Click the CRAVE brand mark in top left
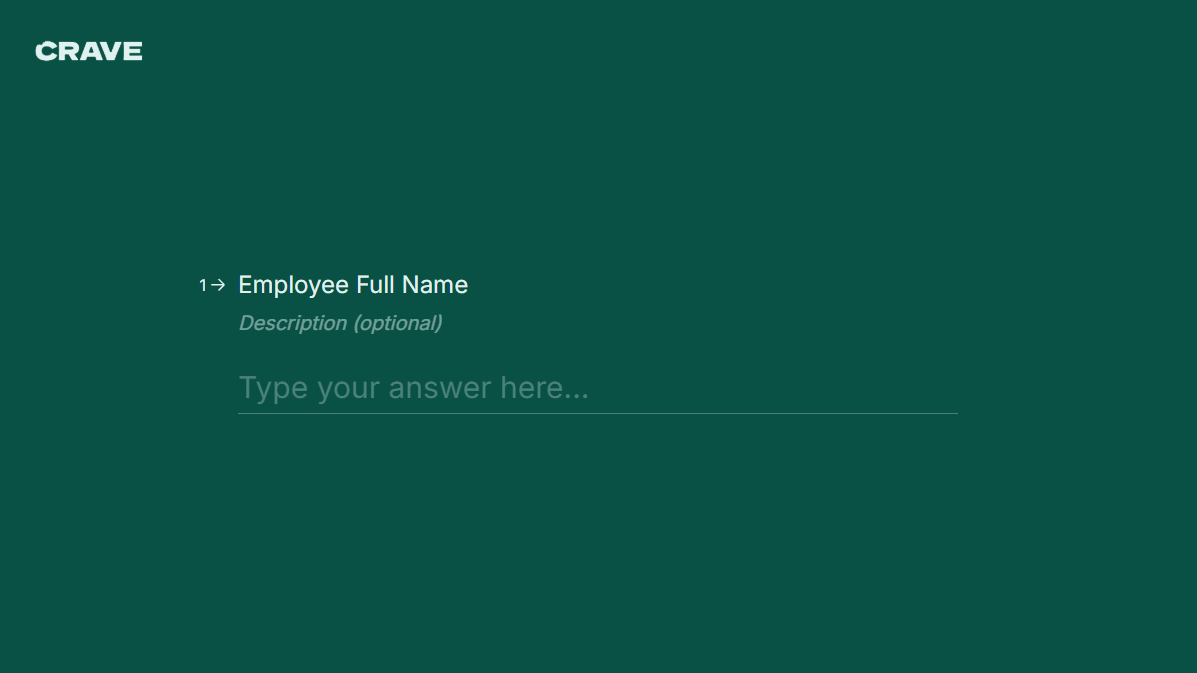Screen dimensions: 1197x673 pyautogui.click(x=88, y=50)
